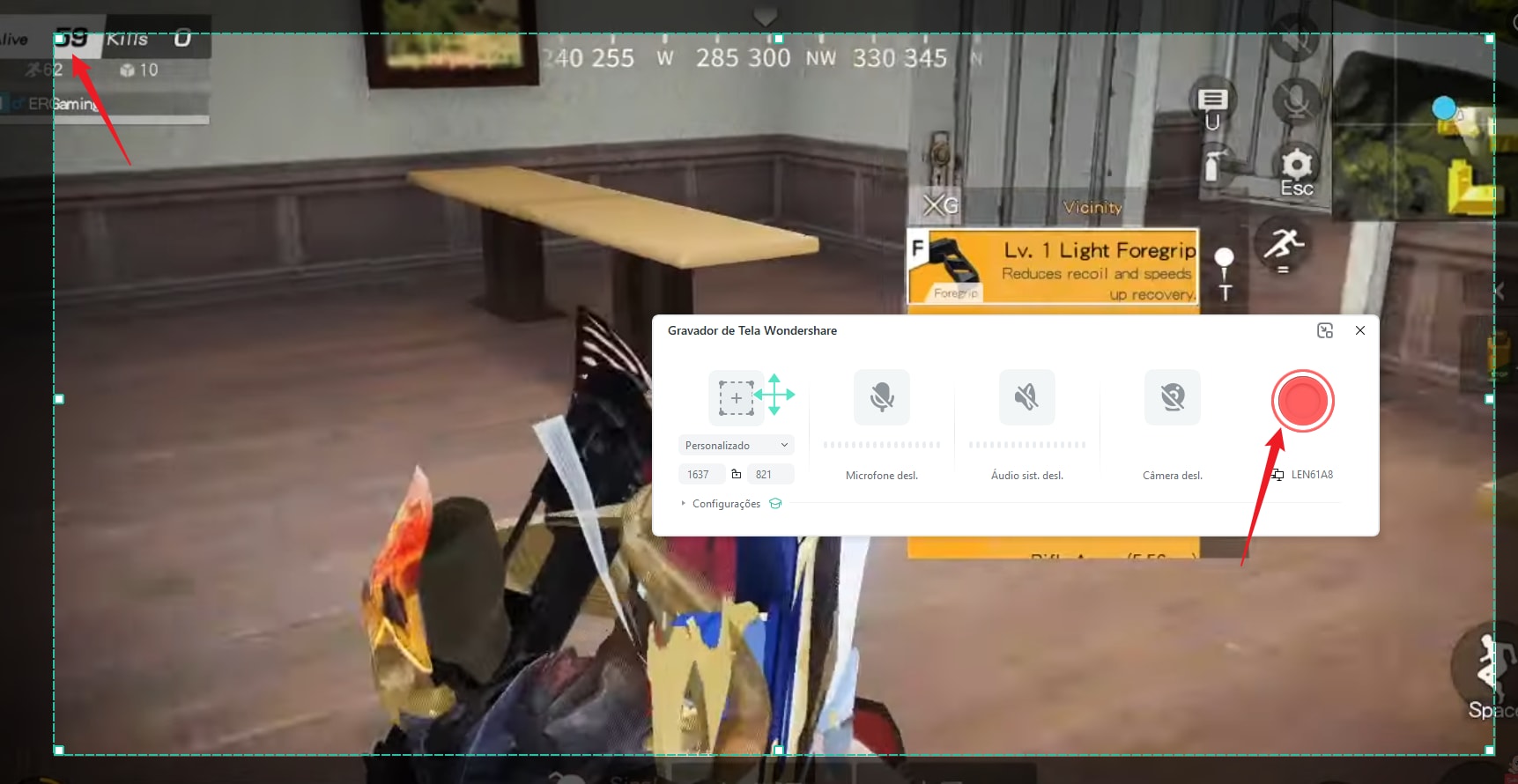Click the left middle capture area handle
The height and width of the screenshot is (784, 1518).
59,399
